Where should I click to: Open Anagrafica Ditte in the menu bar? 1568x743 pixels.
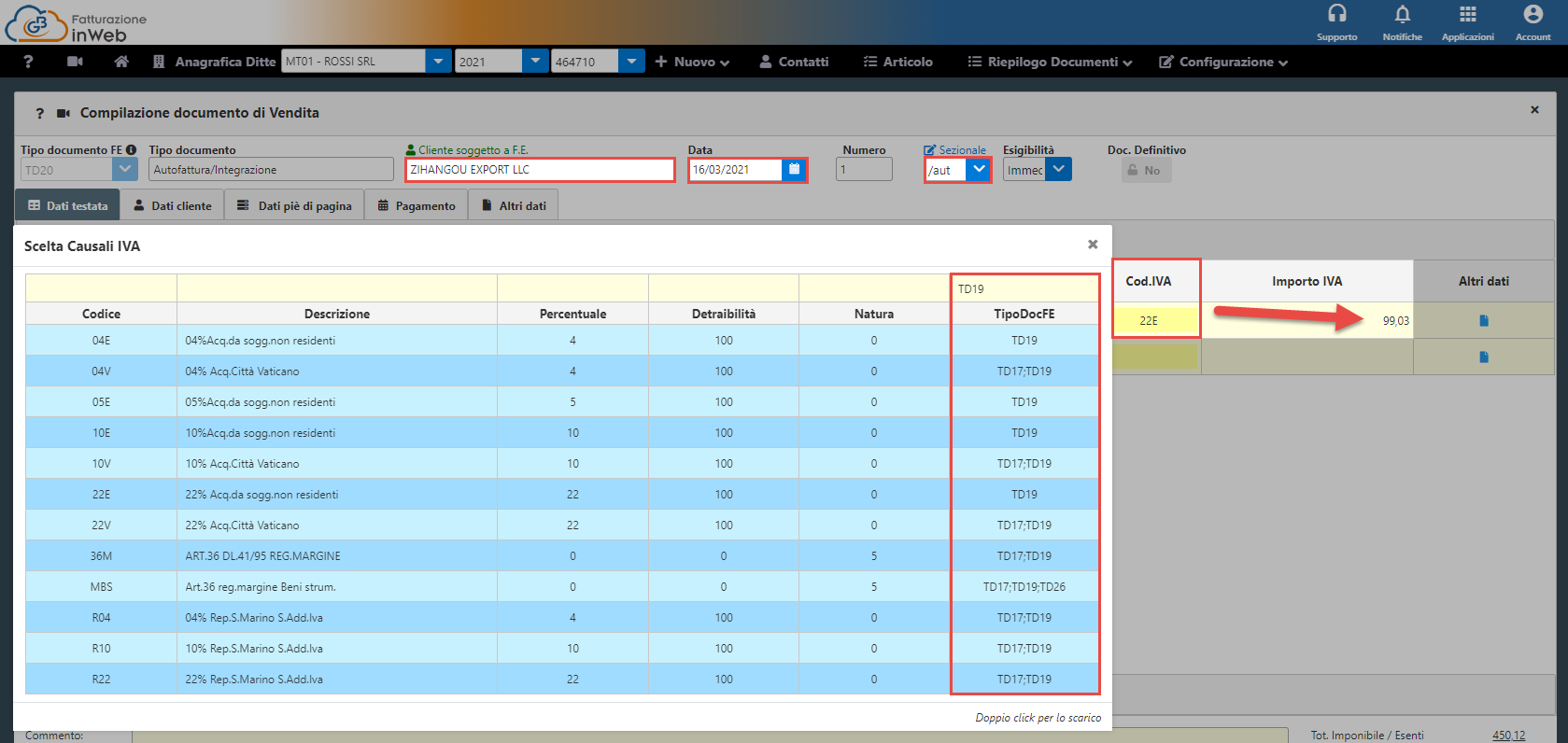pyautogui.click(x=214, y=62)
